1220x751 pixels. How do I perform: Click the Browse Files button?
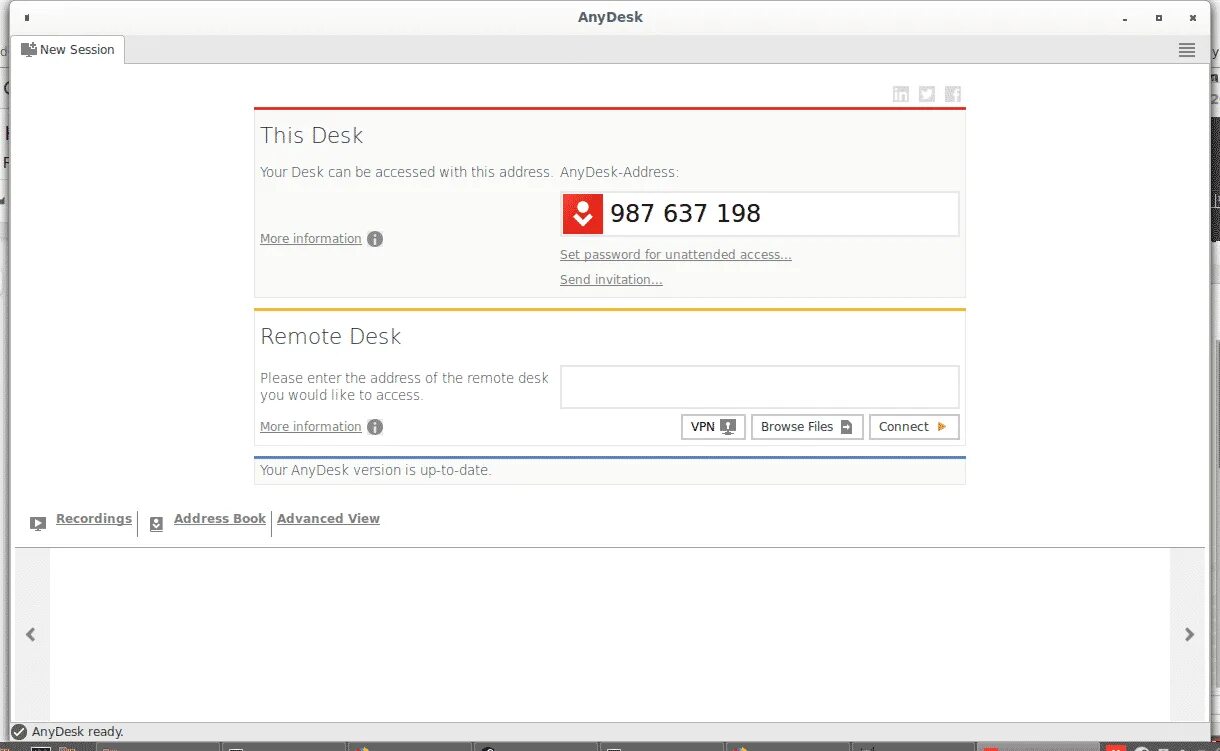coord(807,427)
